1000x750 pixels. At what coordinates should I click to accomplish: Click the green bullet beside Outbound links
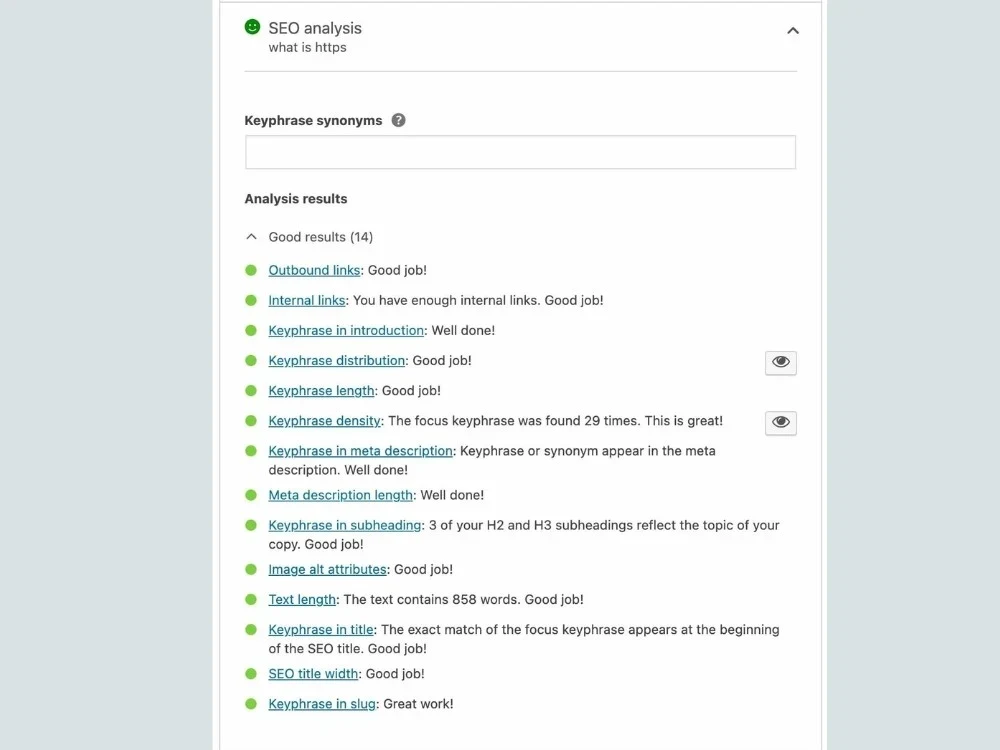tap(251, 270)
